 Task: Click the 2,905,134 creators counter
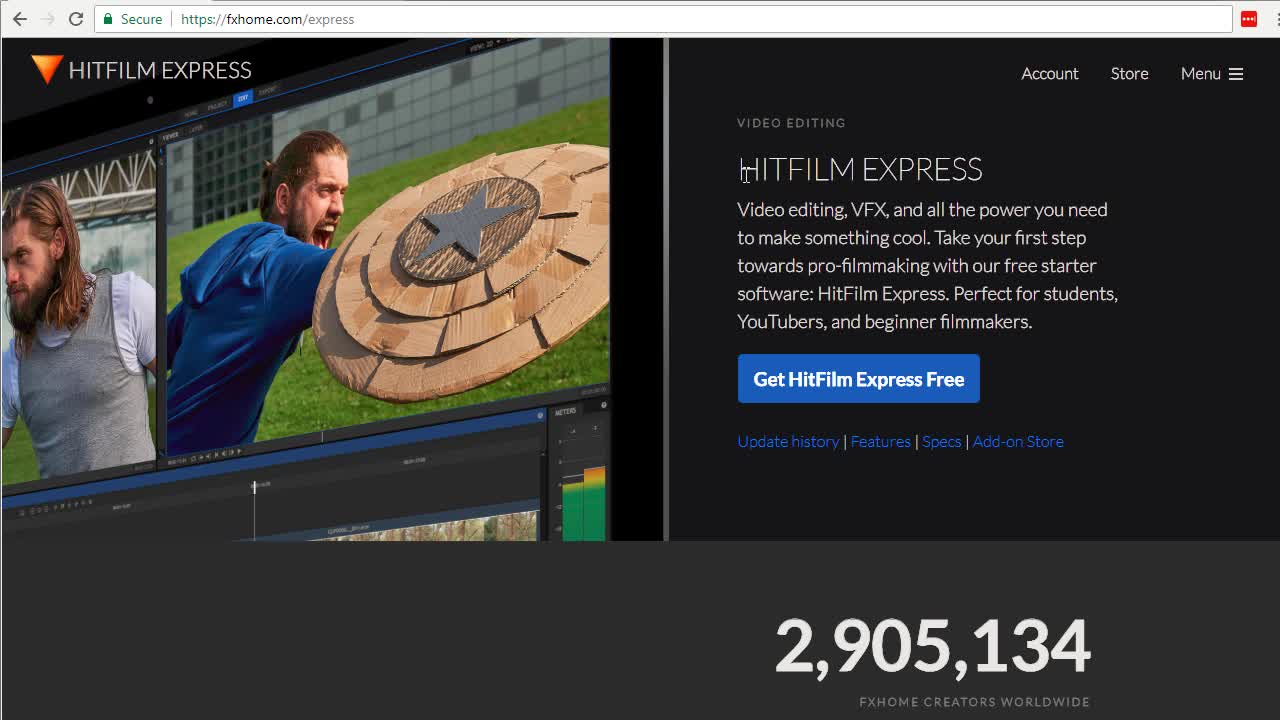932,646
